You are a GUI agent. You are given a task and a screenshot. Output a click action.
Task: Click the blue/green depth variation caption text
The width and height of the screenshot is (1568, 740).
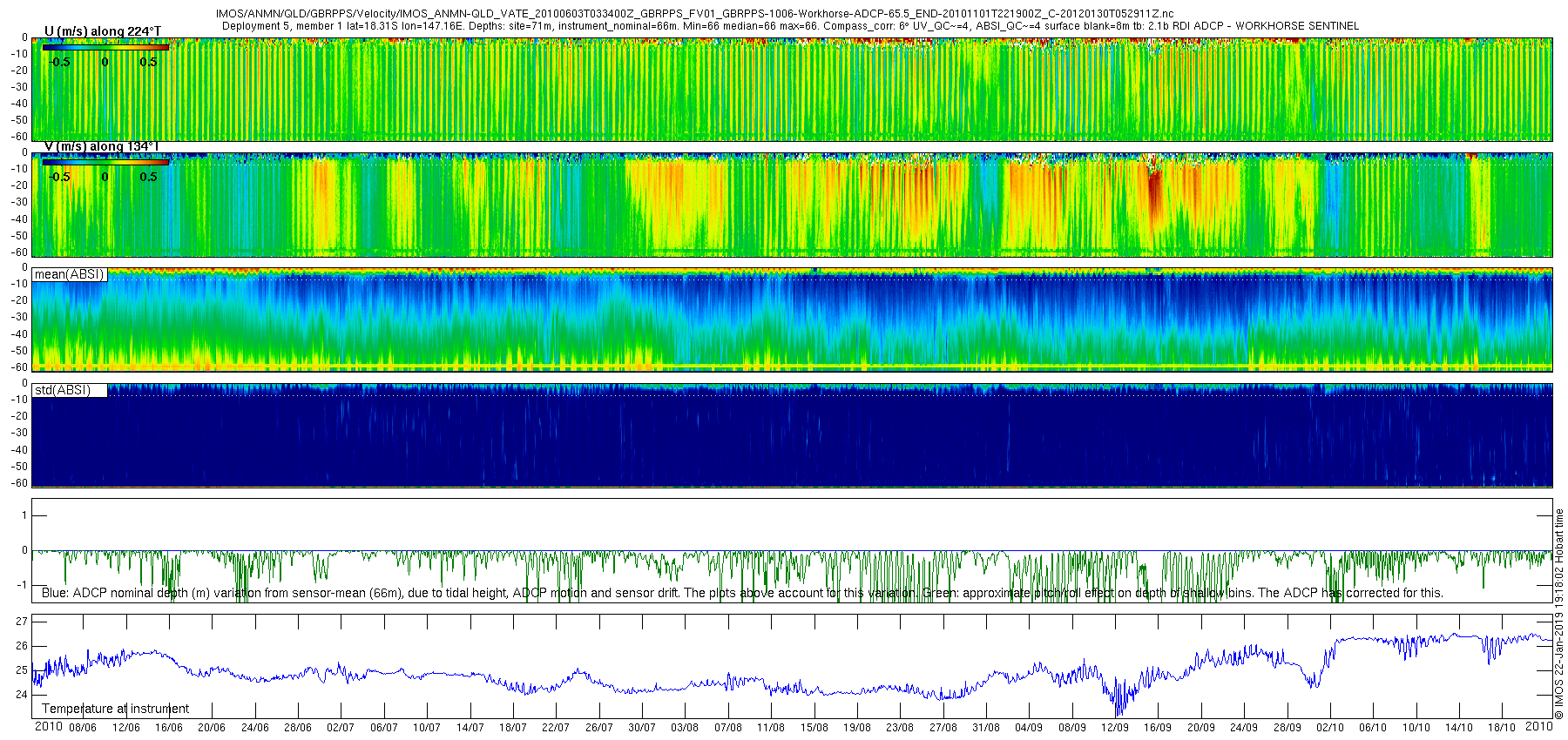[x=742, y=593]
